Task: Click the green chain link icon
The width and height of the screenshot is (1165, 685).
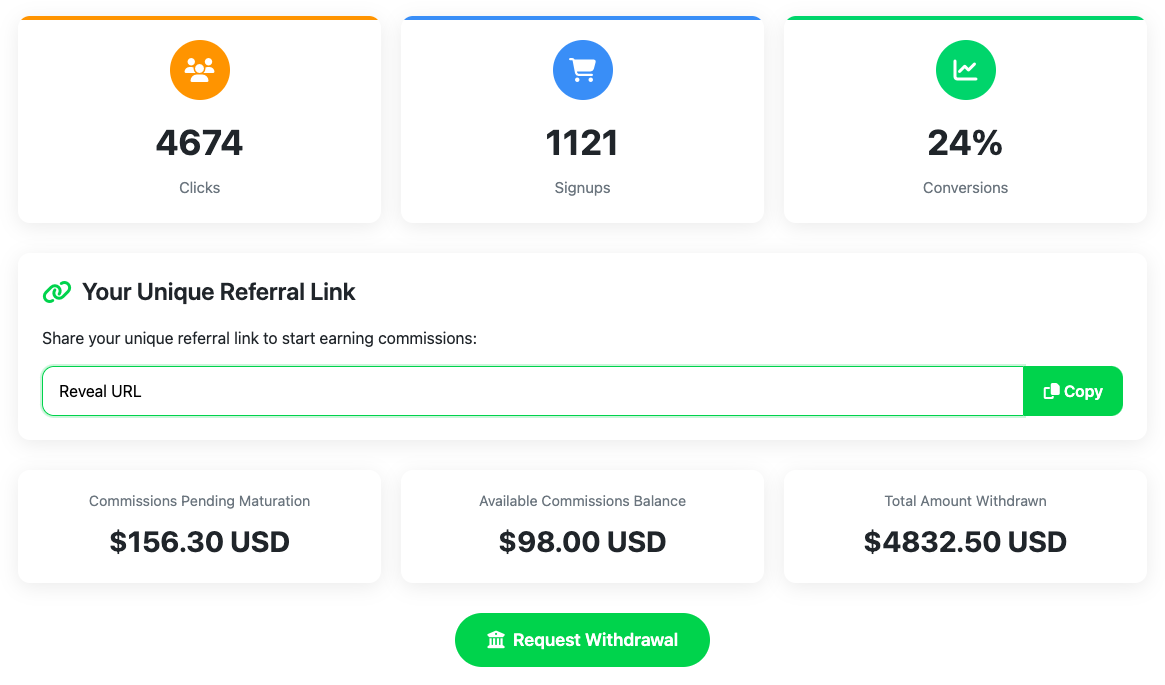Action: point(56,291)
